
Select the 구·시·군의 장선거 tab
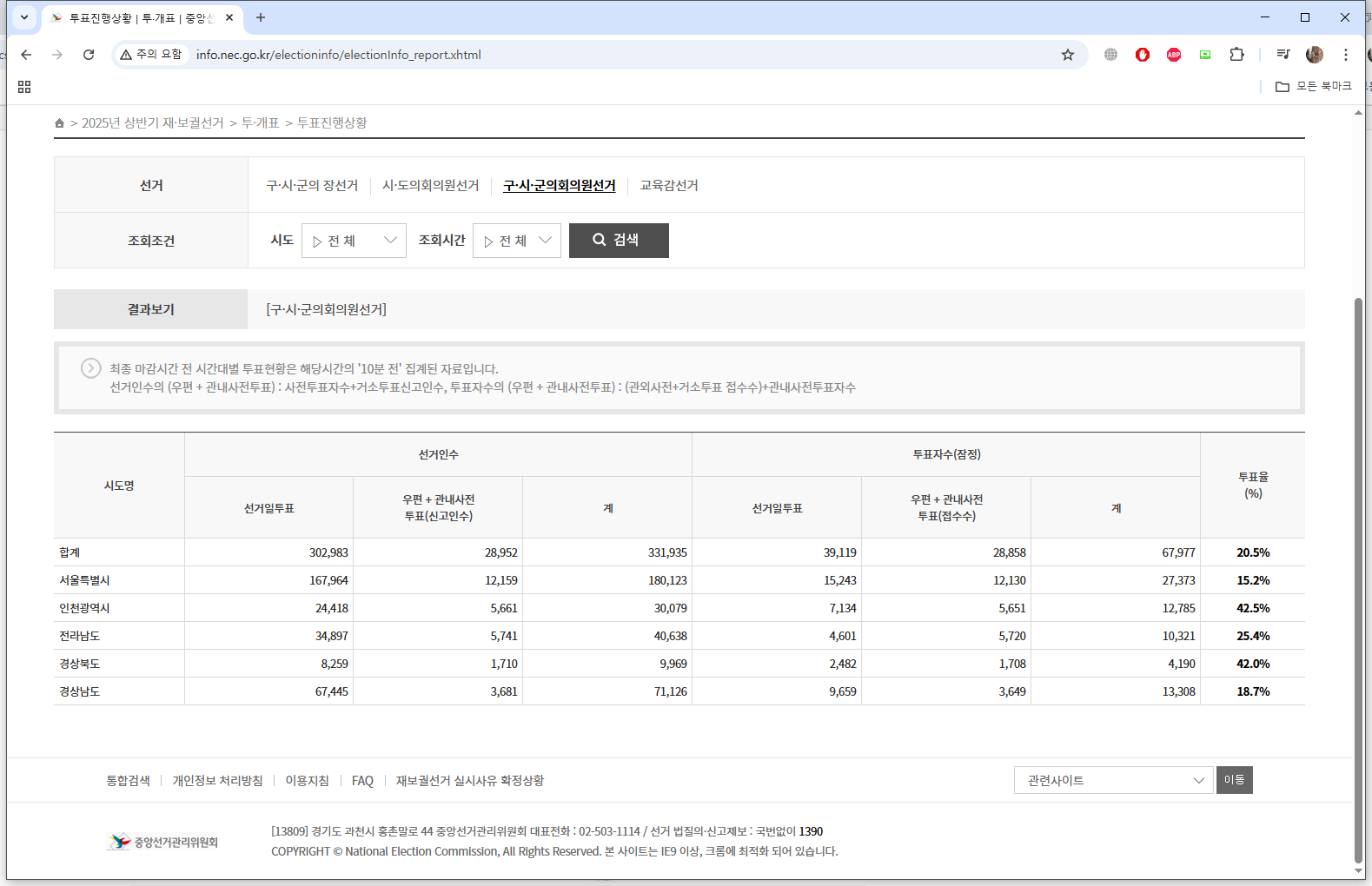[312, 186]
